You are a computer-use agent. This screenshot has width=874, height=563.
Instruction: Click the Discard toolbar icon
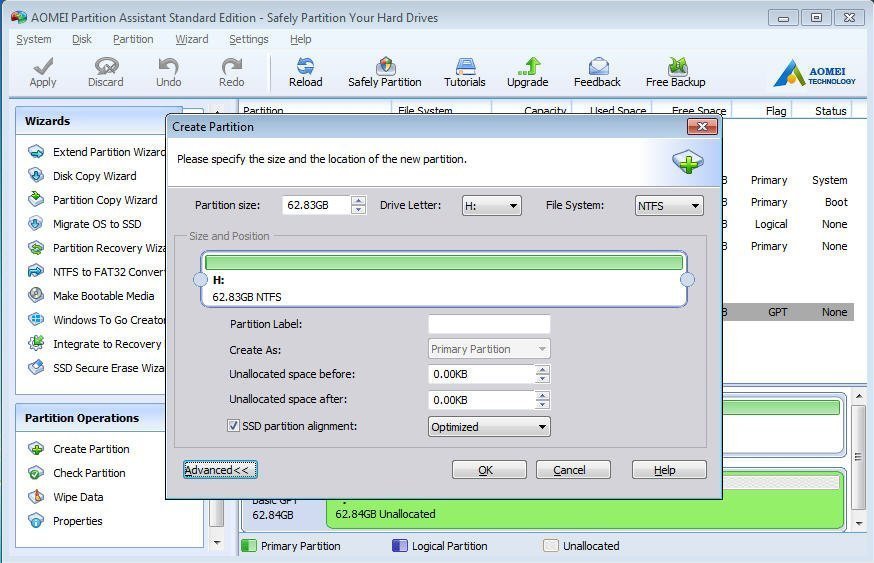(x=106, y=66)
